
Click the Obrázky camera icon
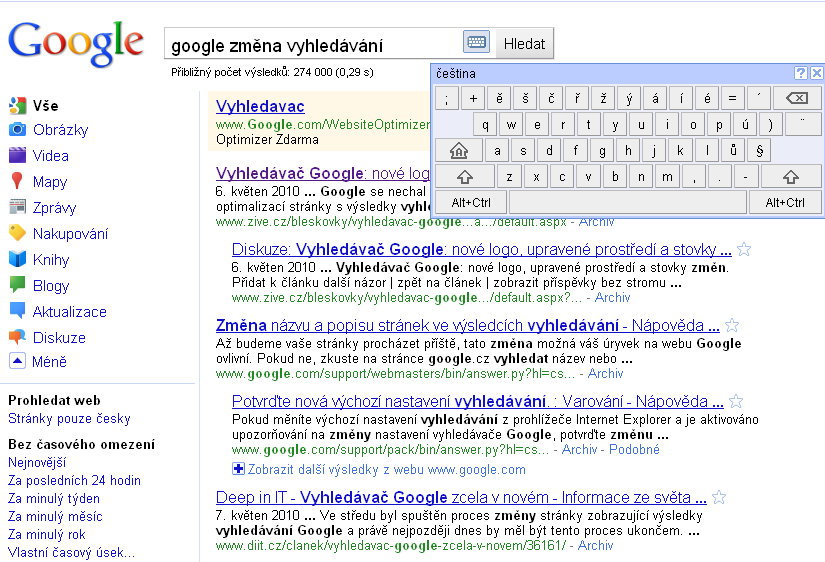17,129
